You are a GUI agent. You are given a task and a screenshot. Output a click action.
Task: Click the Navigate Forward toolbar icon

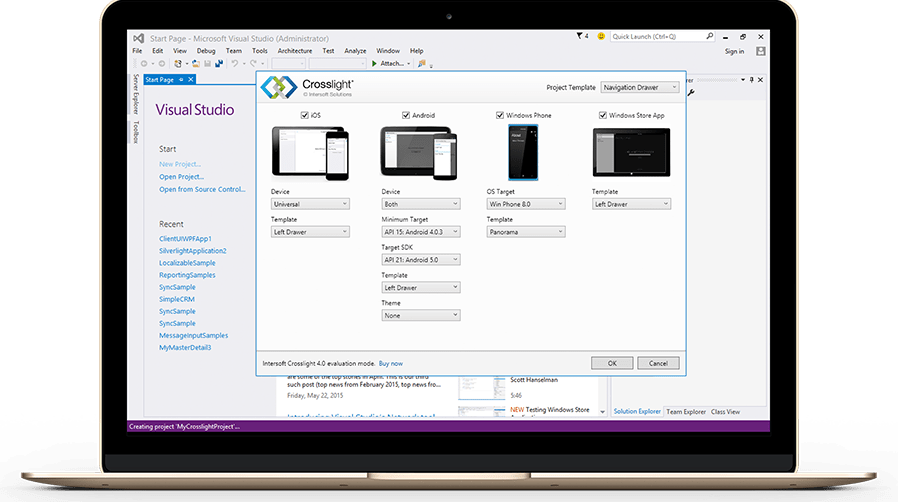(162, 64)
